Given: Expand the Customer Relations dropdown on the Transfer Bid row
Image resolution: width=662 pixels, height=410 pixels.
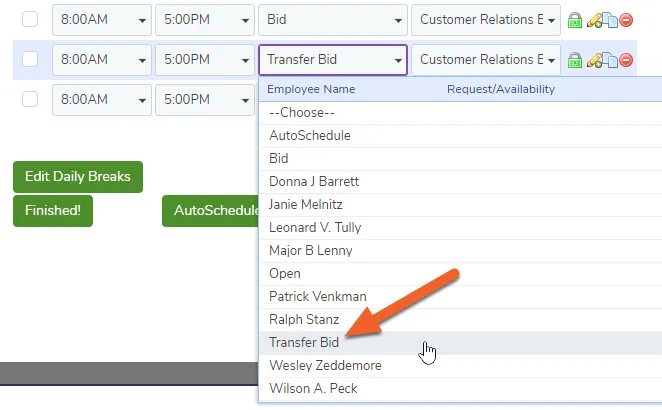Looking at the screenshot, I should (486, 60).
